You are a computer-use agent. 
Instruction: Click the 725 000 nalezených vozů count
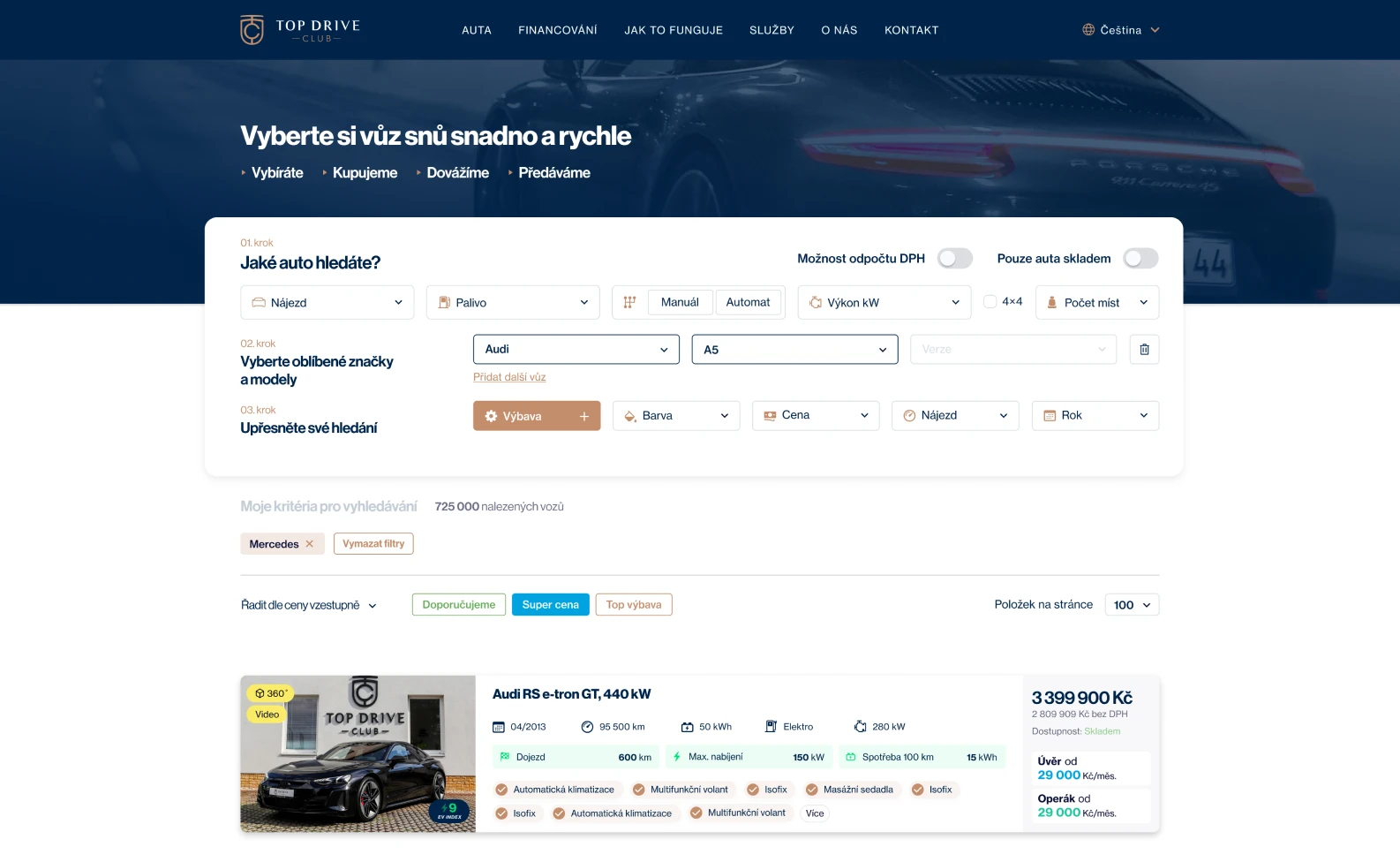[500, 507]
